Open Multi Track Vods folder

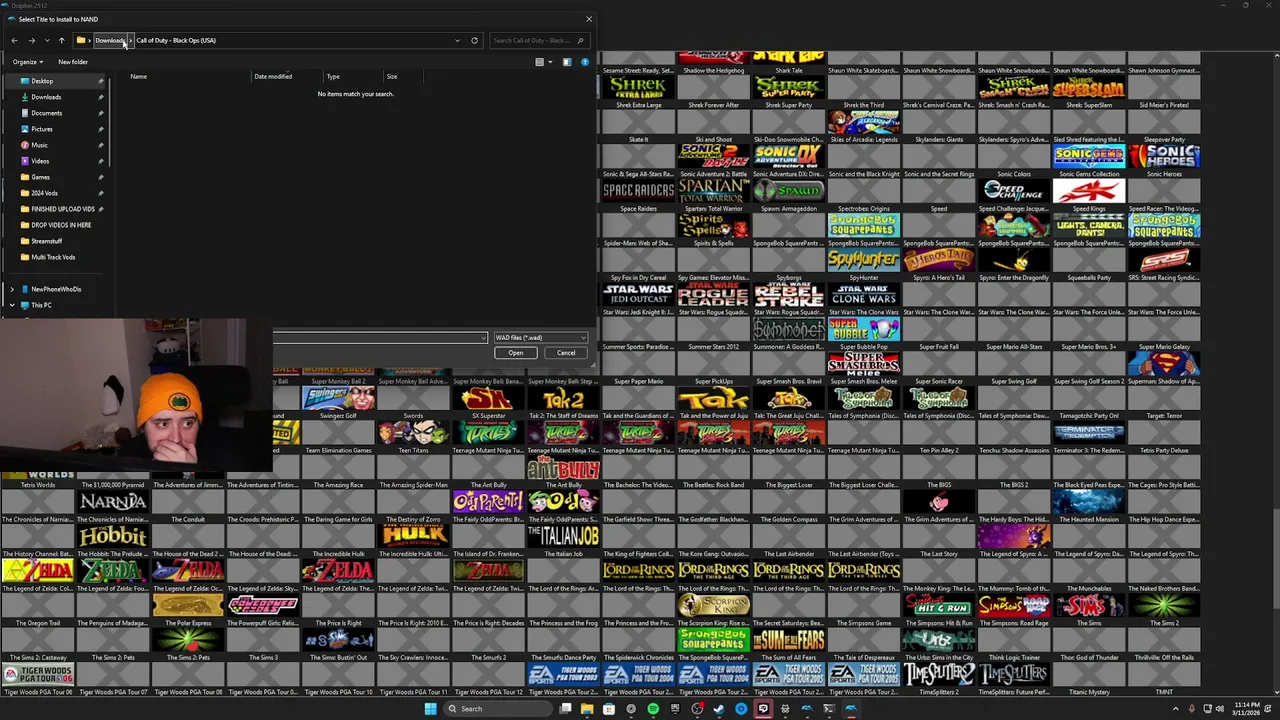55,257
